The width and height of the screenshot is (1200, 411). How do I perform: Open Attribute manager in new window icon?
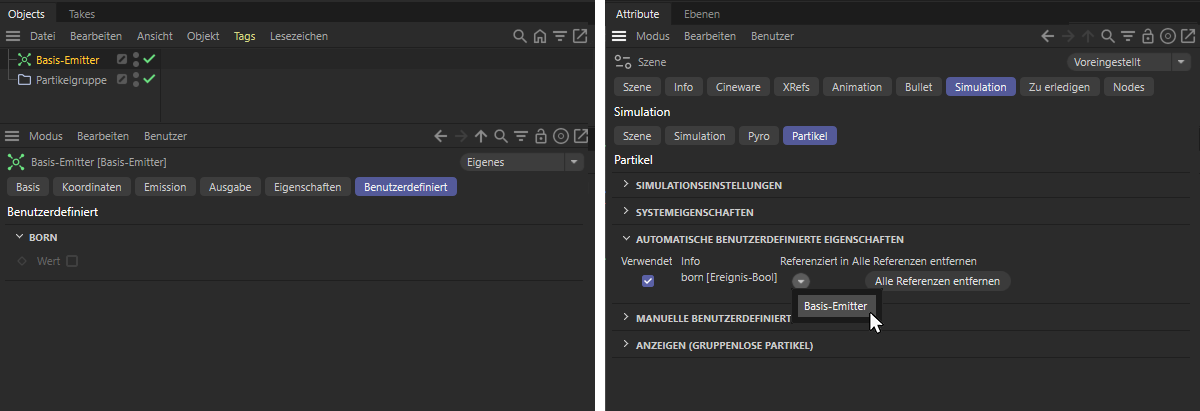(1188, 36)
